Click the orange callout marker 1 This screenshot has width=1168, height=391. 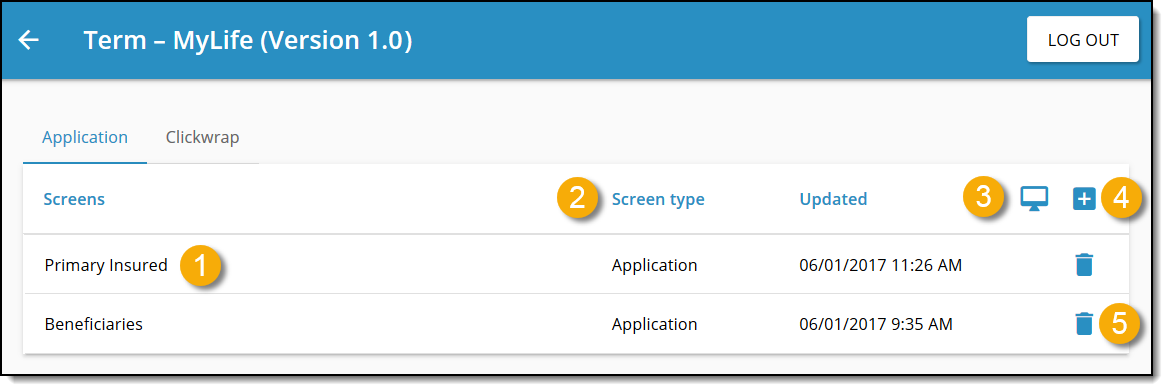pyautogui.click(x=200, y=265)
